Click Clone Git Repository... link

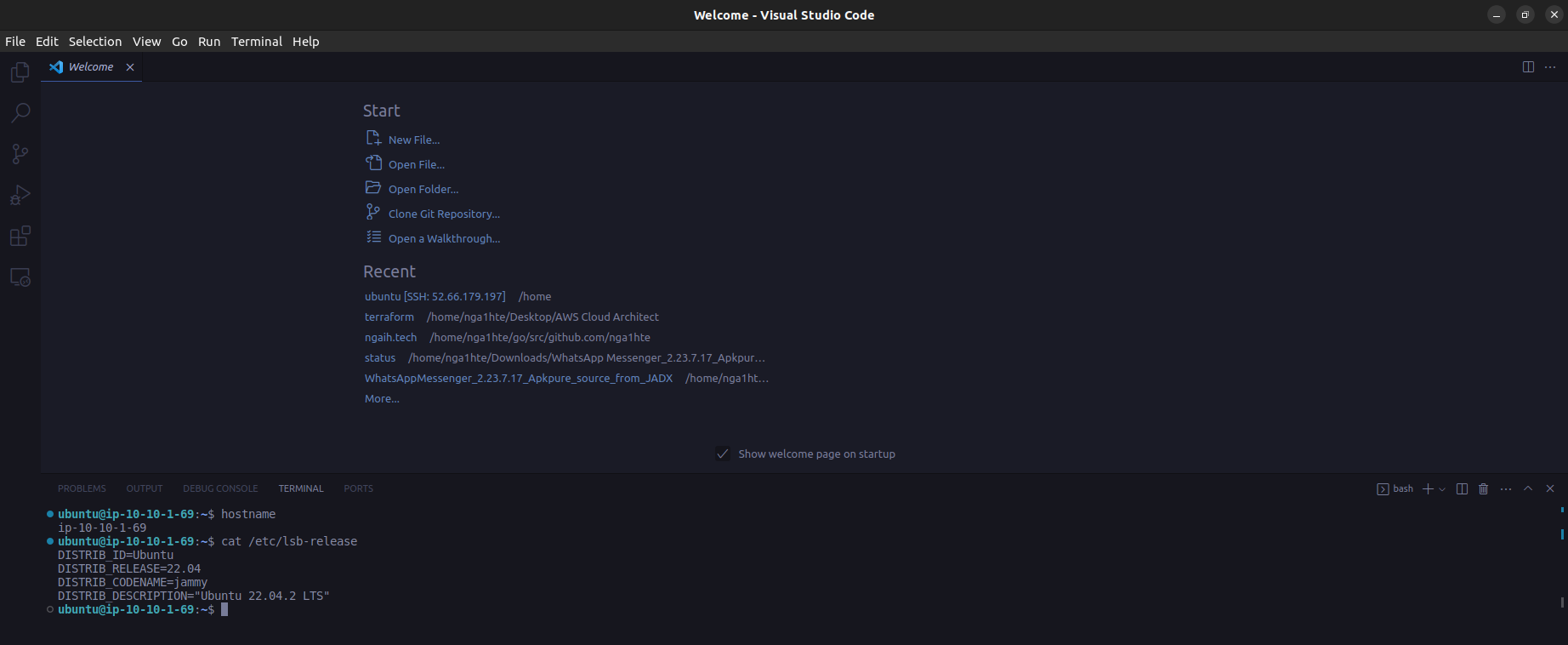pos(444,214)
